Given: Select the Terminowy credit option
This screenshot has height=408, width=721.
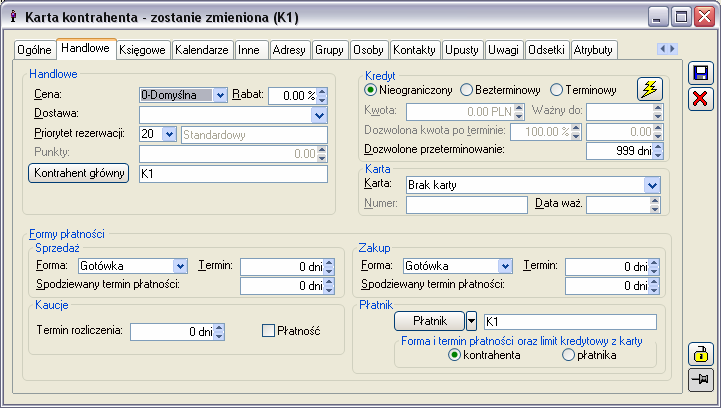Looking at the screenshot, I should point(556,90).
